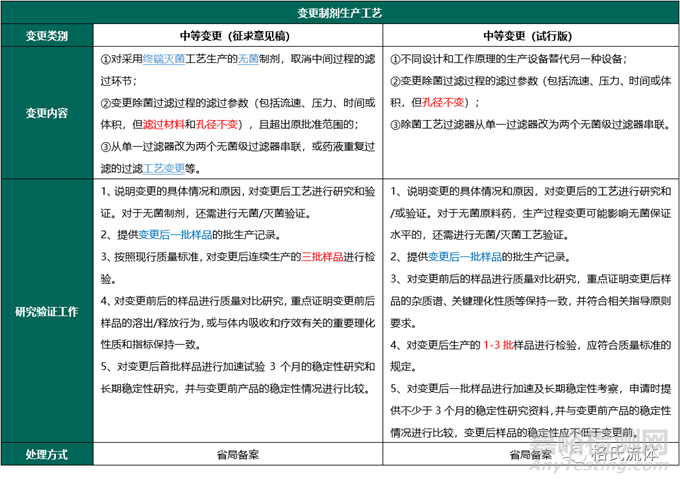Open the 工艺变更 hyperlink
Viewport: 680px width, 483px height.
tap(164, 168)
